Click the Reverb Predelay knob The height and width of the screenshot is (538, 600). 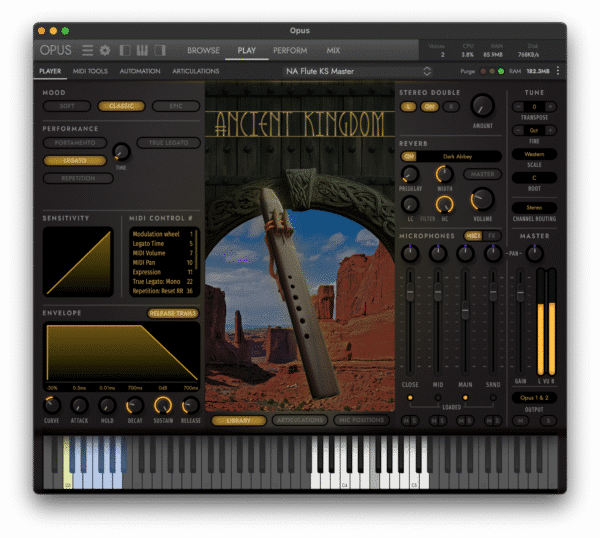(410, 174)
